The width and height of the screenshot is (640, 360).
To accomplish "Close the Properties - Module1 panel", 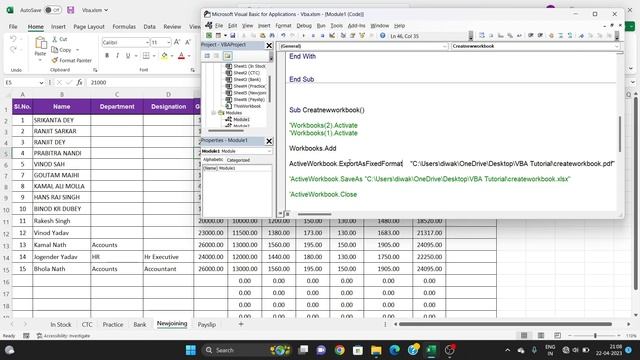I will [269, 141].
